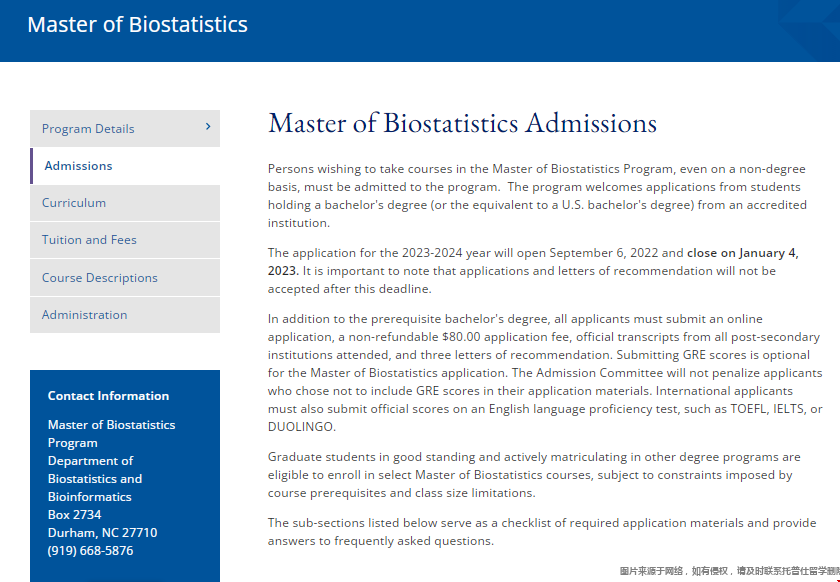Viewport: 840px width, 582px height.
Task: Click the phone number (919) 668-5876
Action: tap(90, 551)
